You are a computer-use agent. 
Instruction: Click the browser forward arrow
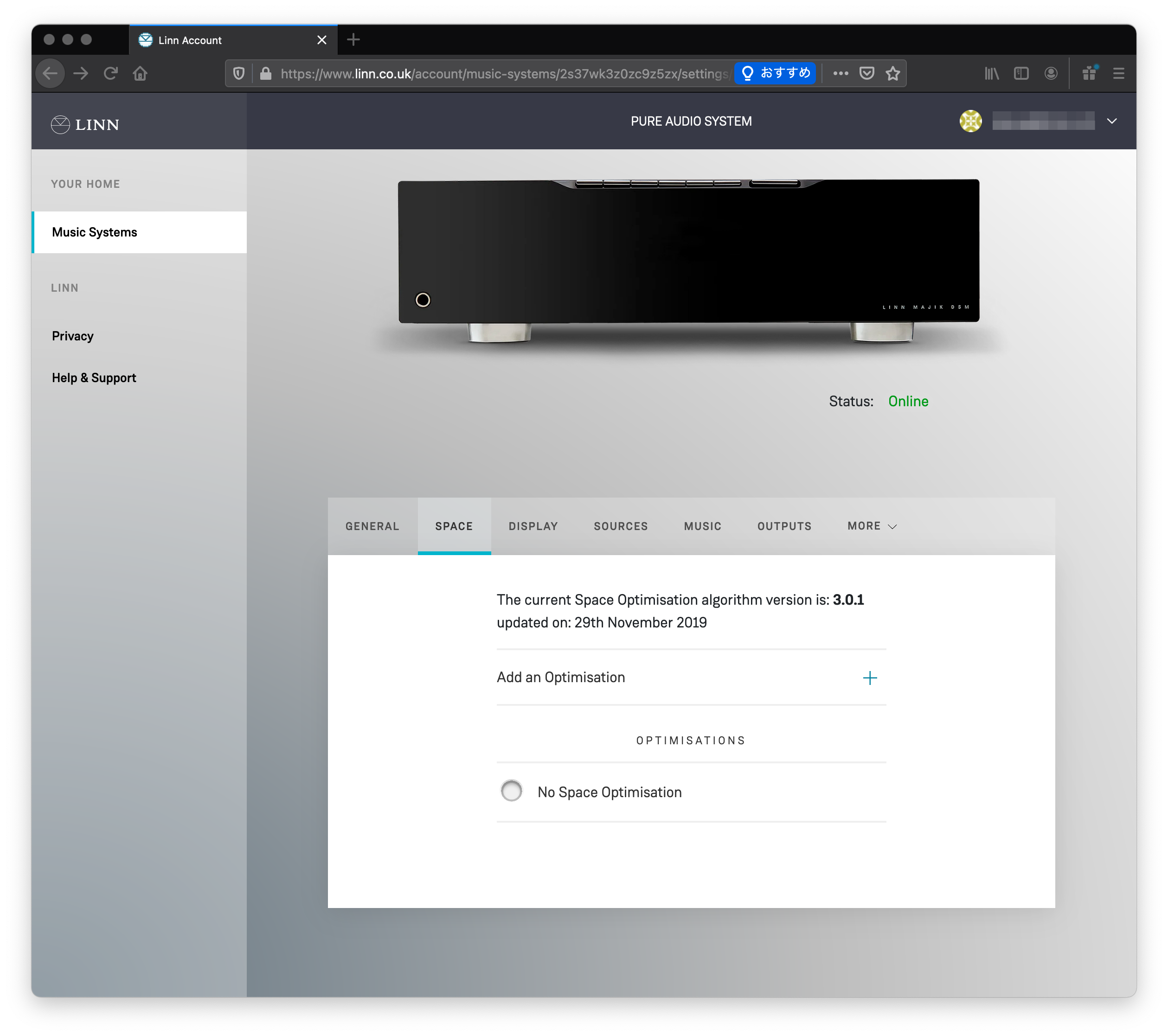point(81,73)
